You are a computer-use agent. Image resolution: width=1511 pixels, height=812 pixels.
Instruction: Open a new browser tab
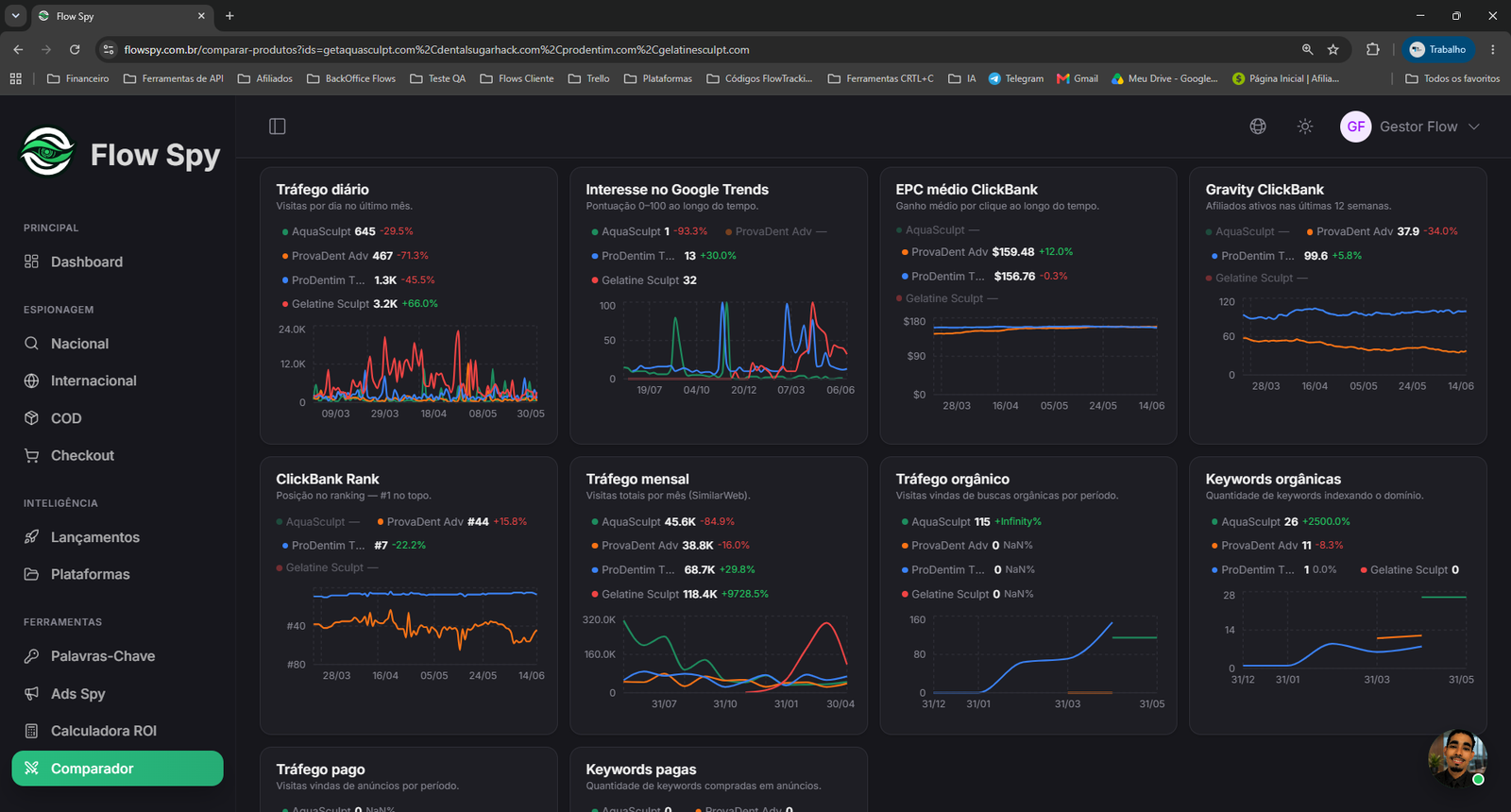click(x=229, y=16)
